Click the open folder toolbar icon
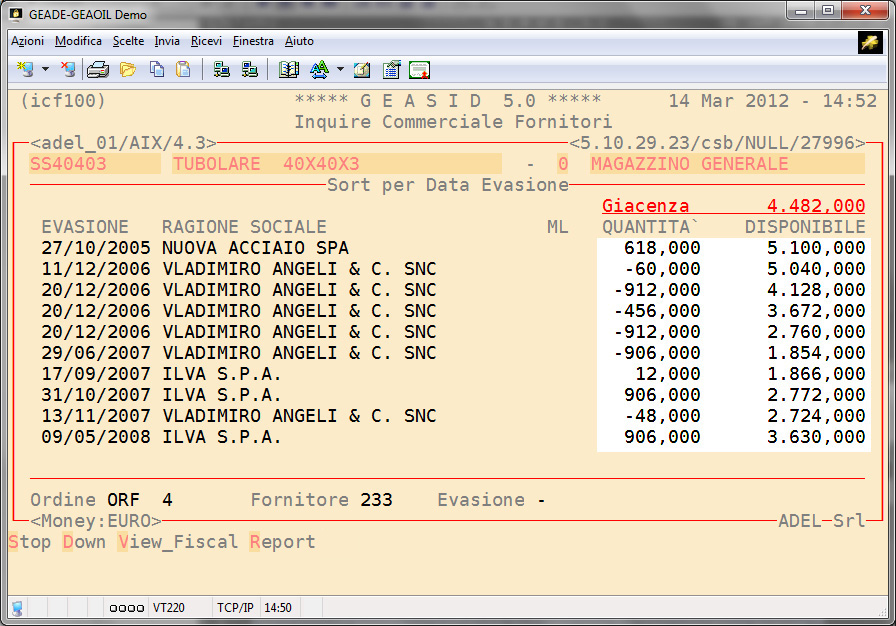This screenshot has width=896, height=626. [x=127, y=69]
